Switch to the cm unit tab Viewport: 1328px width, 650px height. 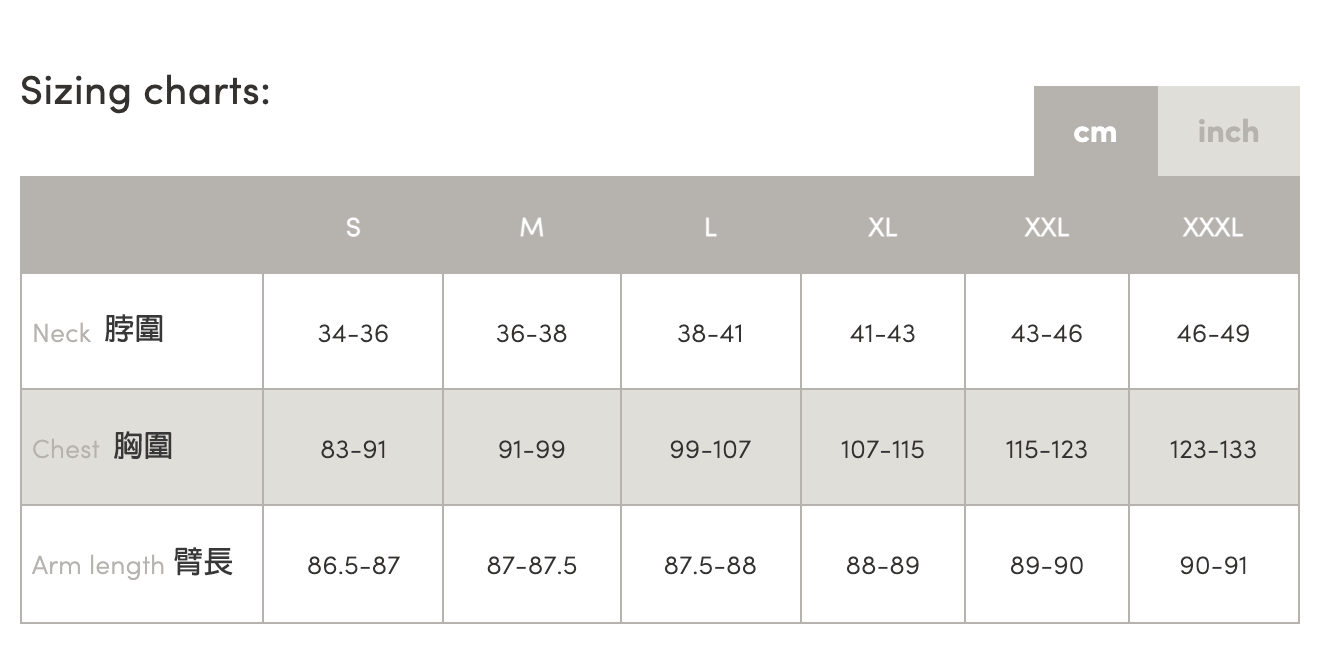click(x=1095, y=132)
